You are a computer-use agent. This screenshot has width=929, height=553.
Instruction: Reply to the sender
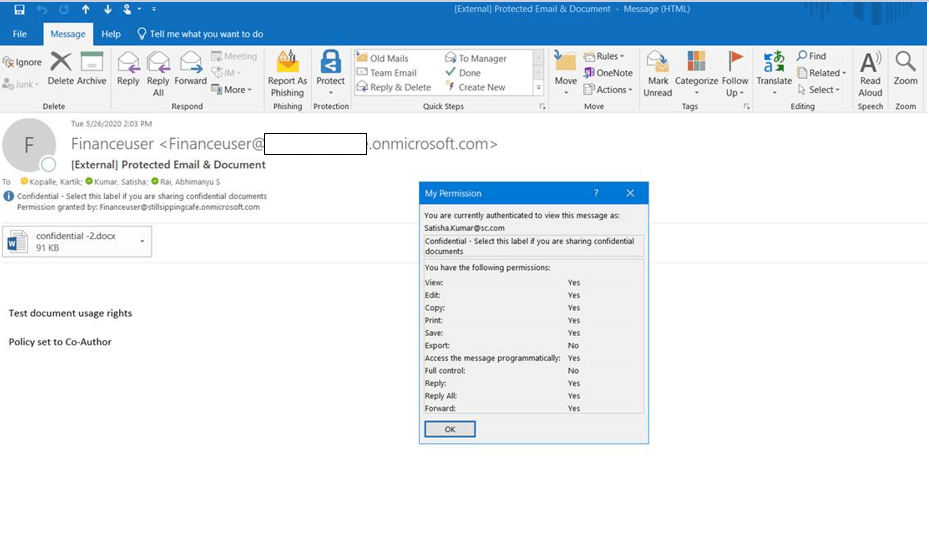[128, 68]
